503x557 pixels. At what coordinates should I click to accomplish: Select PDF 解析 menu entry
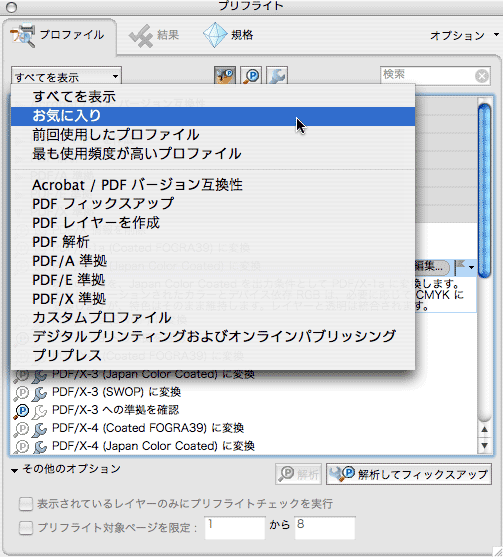(213, 242)
